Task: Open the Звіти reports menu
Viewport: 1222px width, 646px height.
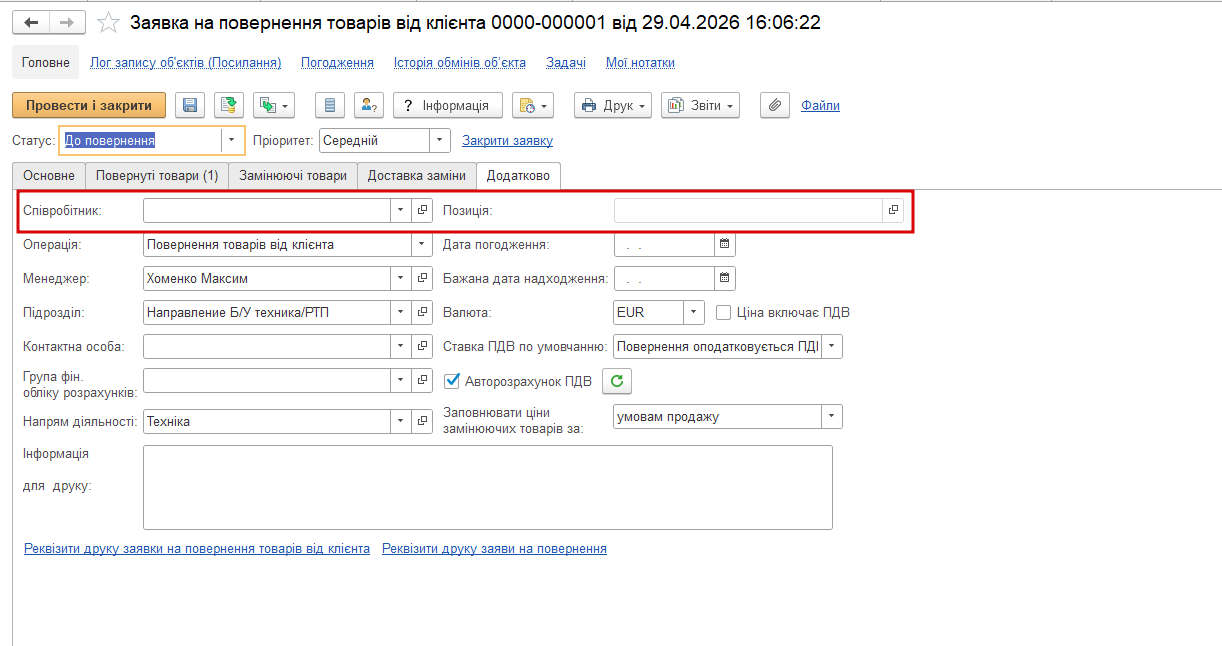Action: [700, 105]
